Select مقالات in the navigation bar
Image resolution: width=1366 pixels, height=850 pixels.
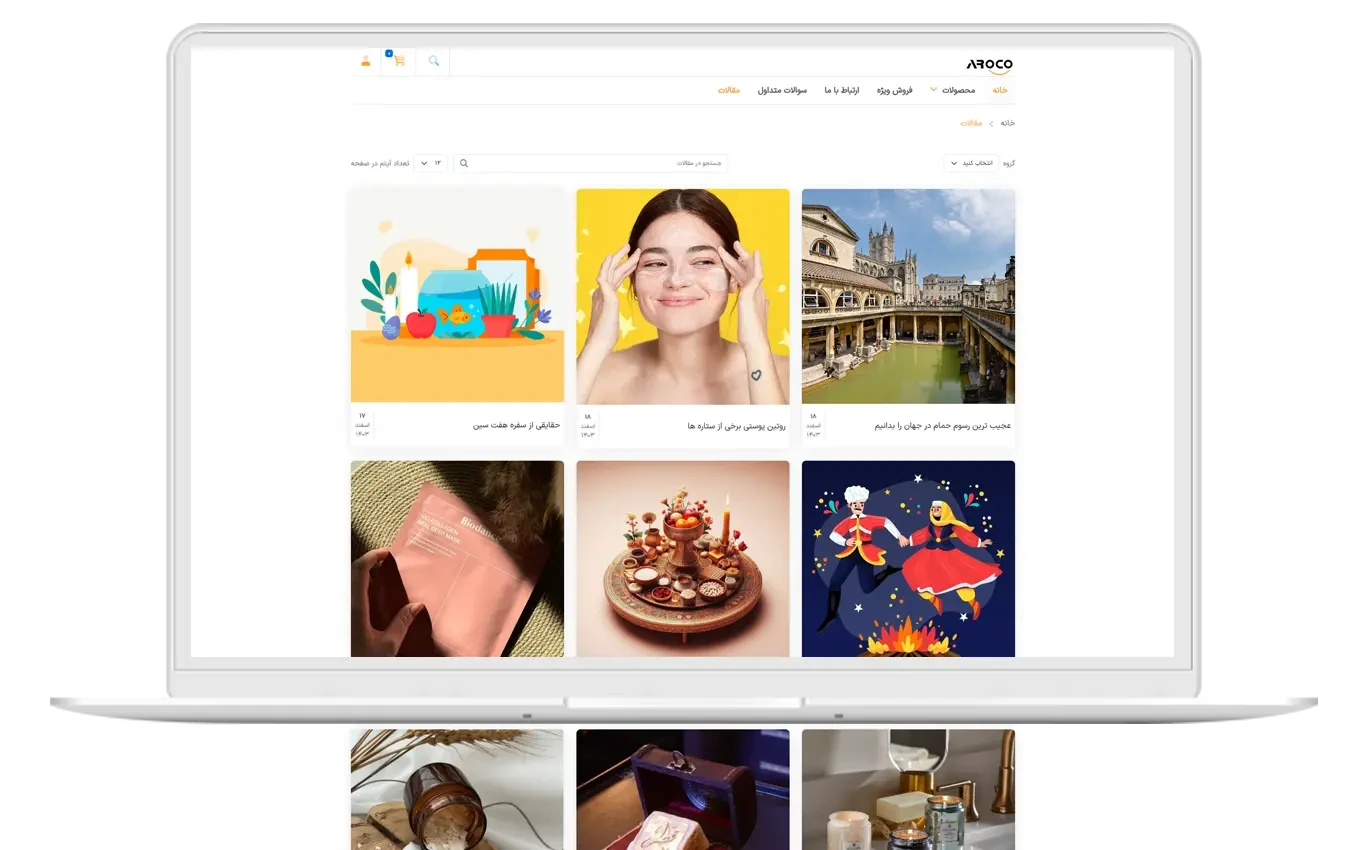click(x=729, y=90)
